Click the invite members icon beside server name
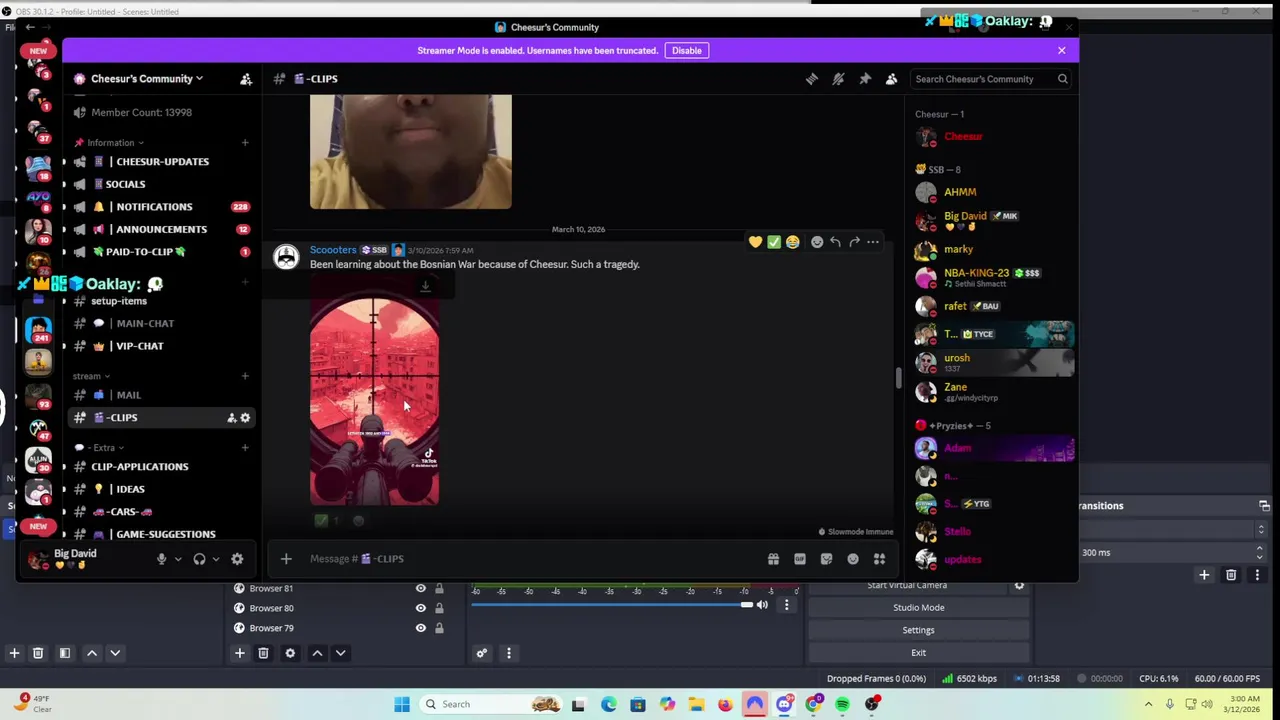Image resolution: width=1280 pixels, height=720 pixels. click(246, 79)
